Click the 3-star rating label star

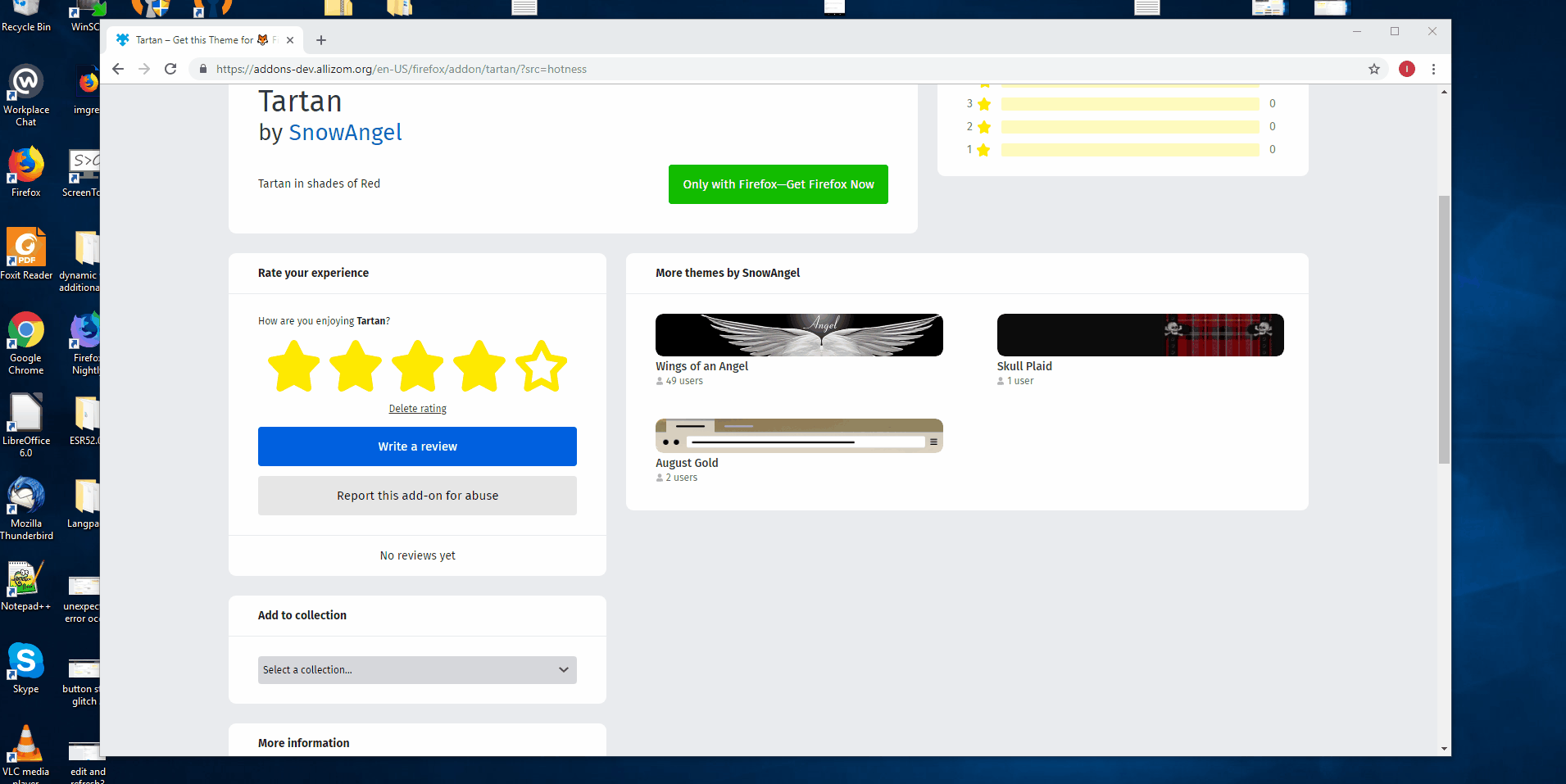tap(984, 104)
